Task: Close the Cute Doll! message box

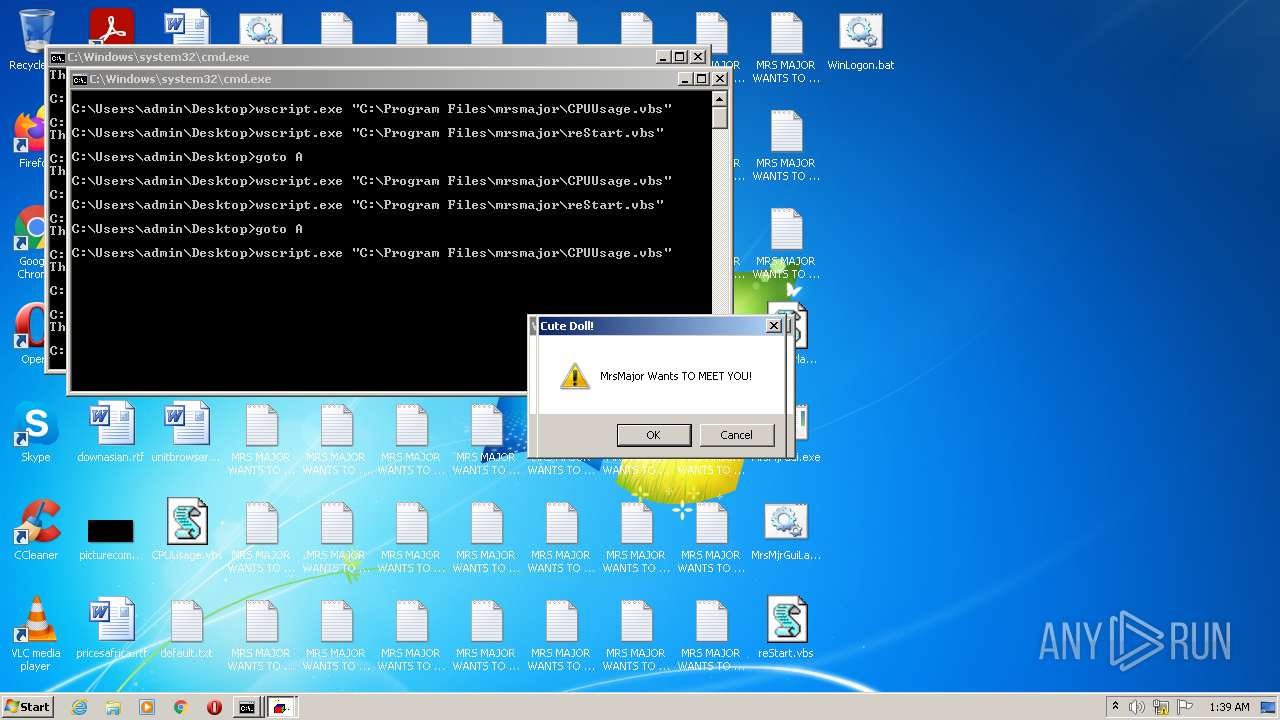Action: (773, 326)
